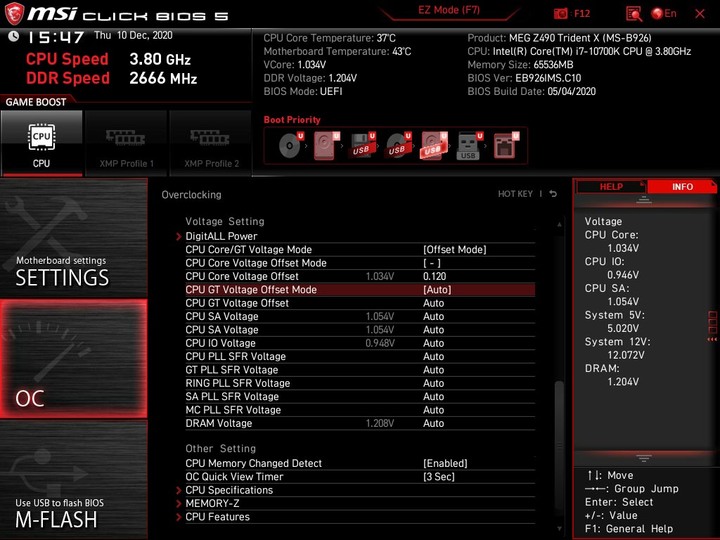Select the Boot Priority heading
Screen dimensions: 720x540
292,120
